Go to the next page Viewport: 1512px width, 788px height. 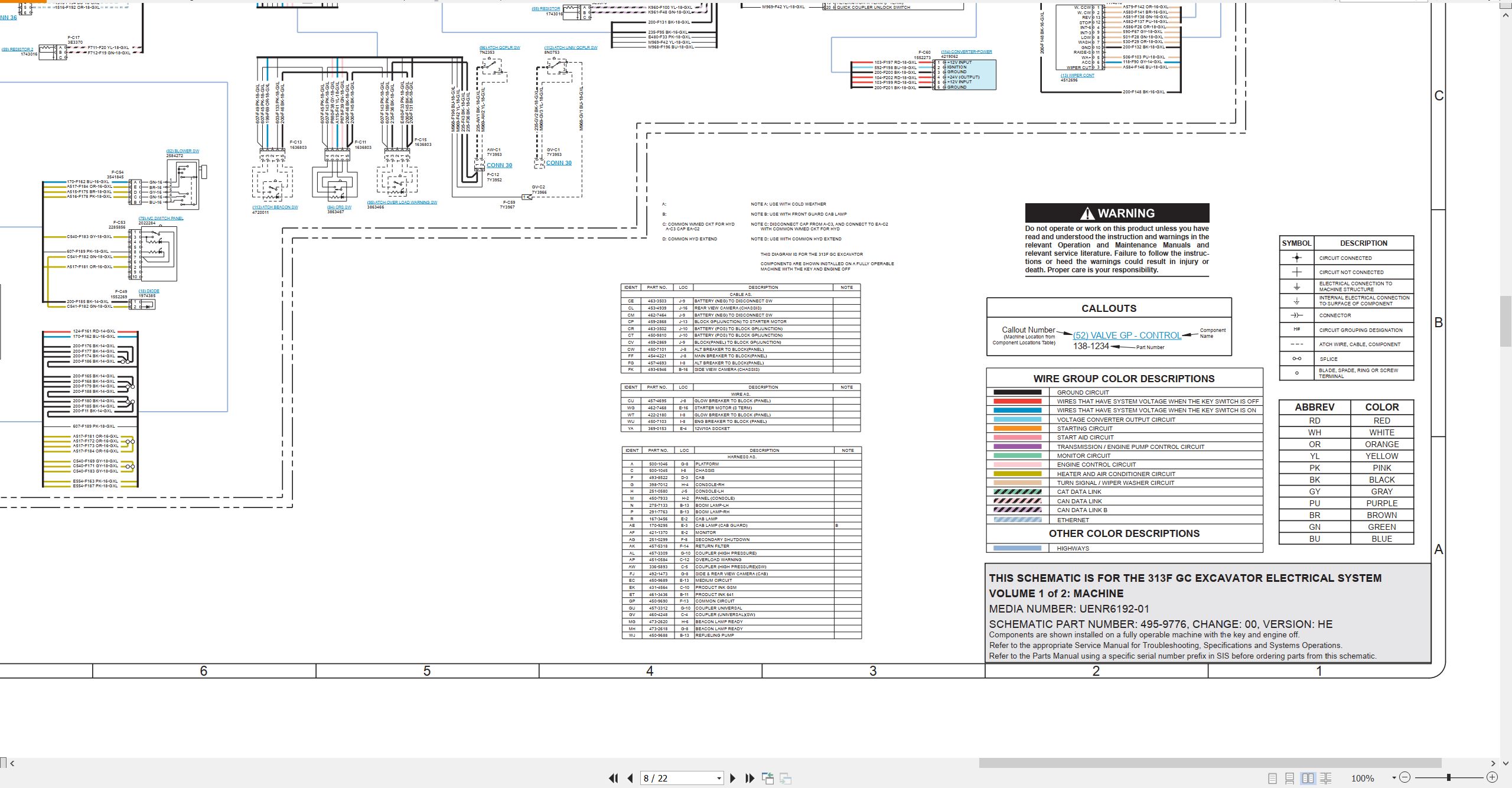coord(733,779)
